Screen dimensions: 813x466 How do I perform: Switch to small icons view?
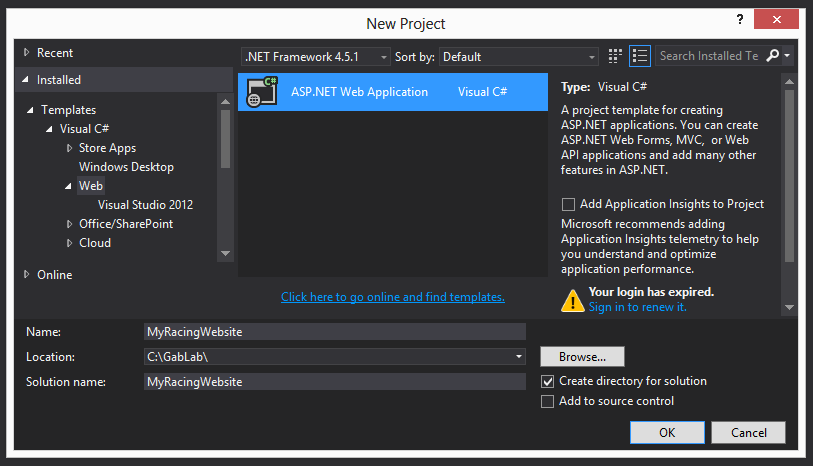[615, 56]
